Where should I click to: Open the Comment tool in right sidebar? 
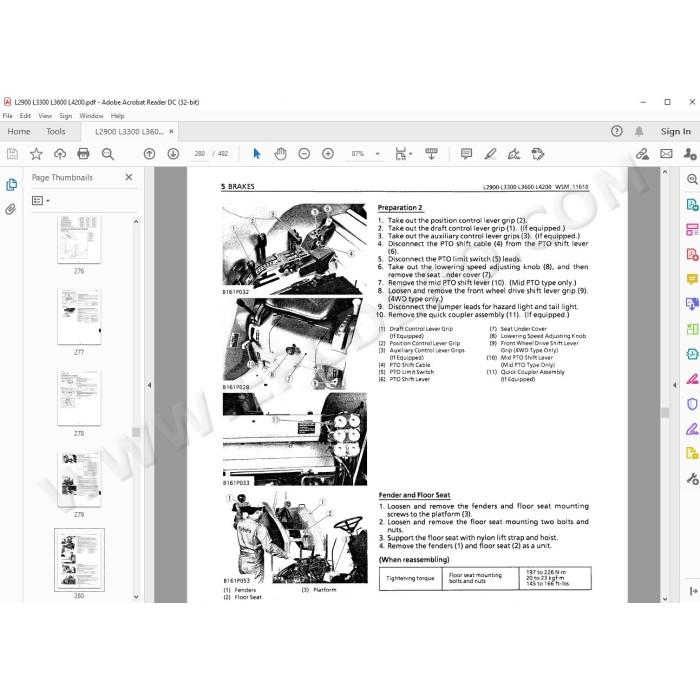[692, 279]
